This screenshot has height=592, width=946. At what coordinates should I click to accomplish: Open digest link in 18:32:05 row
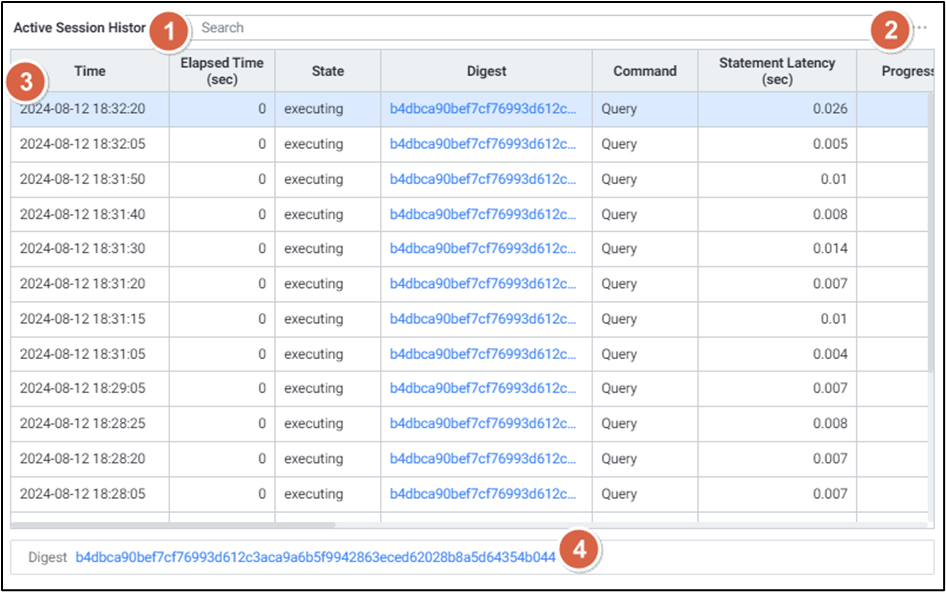point(483,144)
